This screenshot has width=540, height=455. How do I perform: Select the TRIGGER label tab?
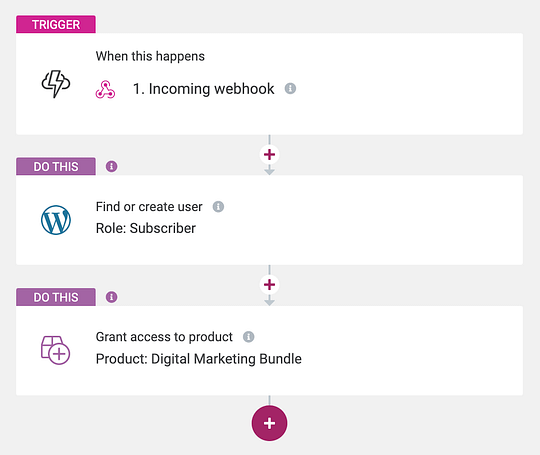pos(56,24)
